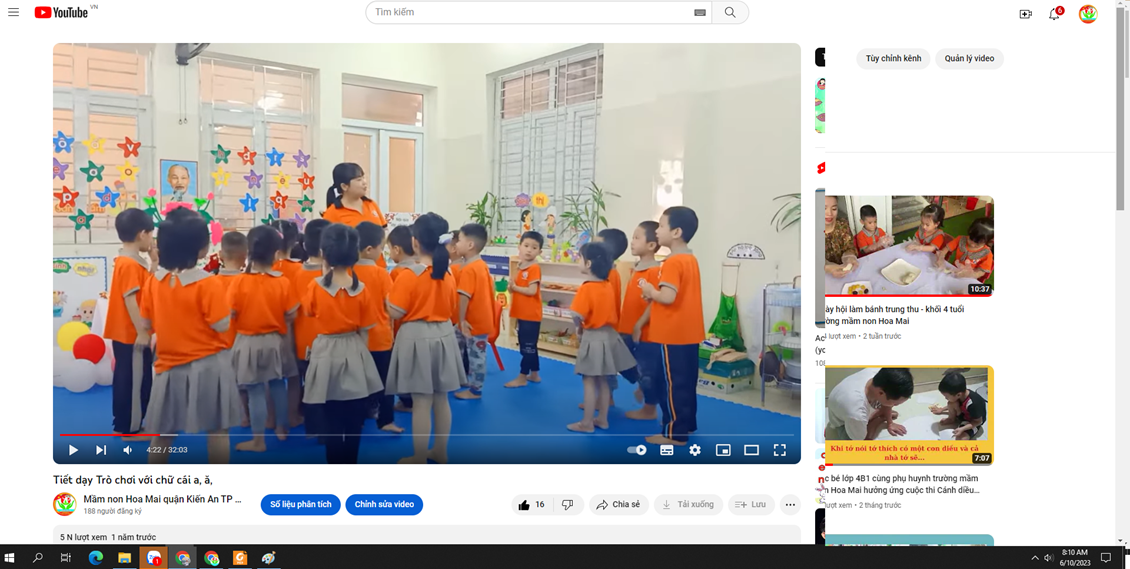Open the on-screen keyboard icon in search
The width and height of the screenshot is (1130, 569).
click(x=699, y=13)
